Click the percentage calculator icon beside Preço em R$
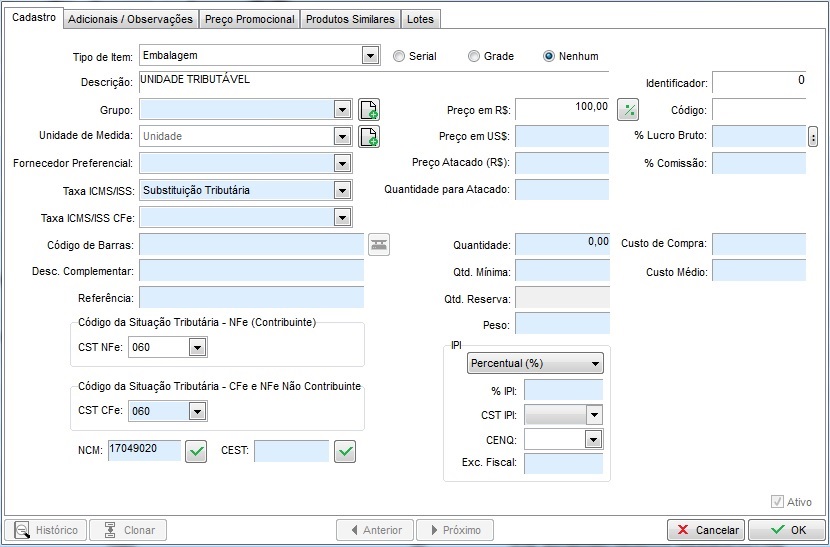The image size is (830, 547). click(628, 110)
